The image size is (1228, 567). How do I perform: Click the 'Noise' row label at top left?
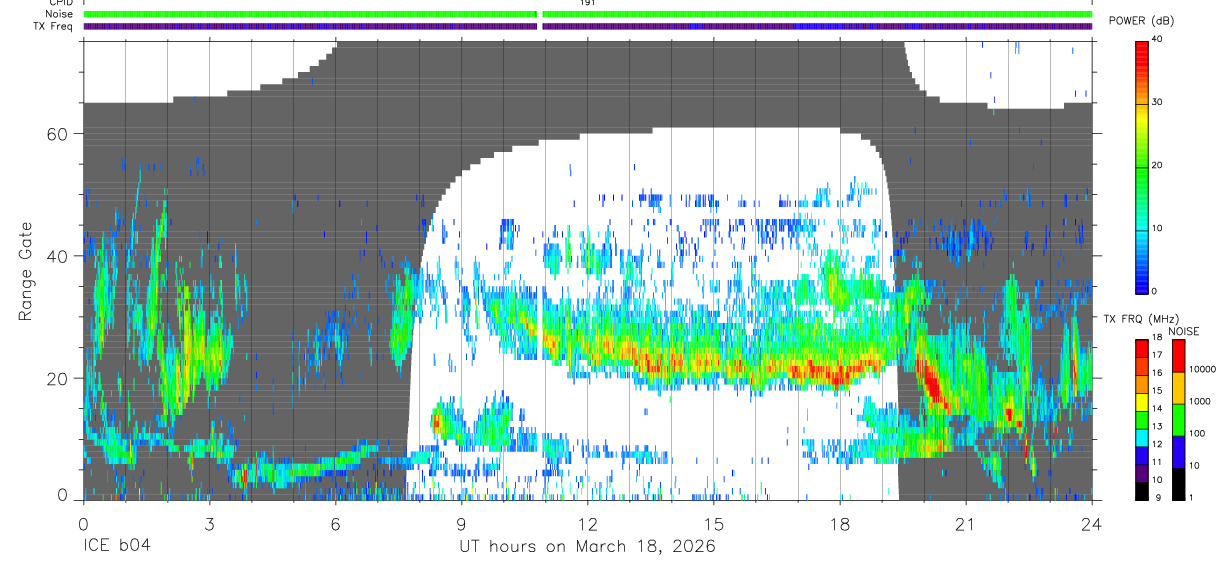(61, 14)
